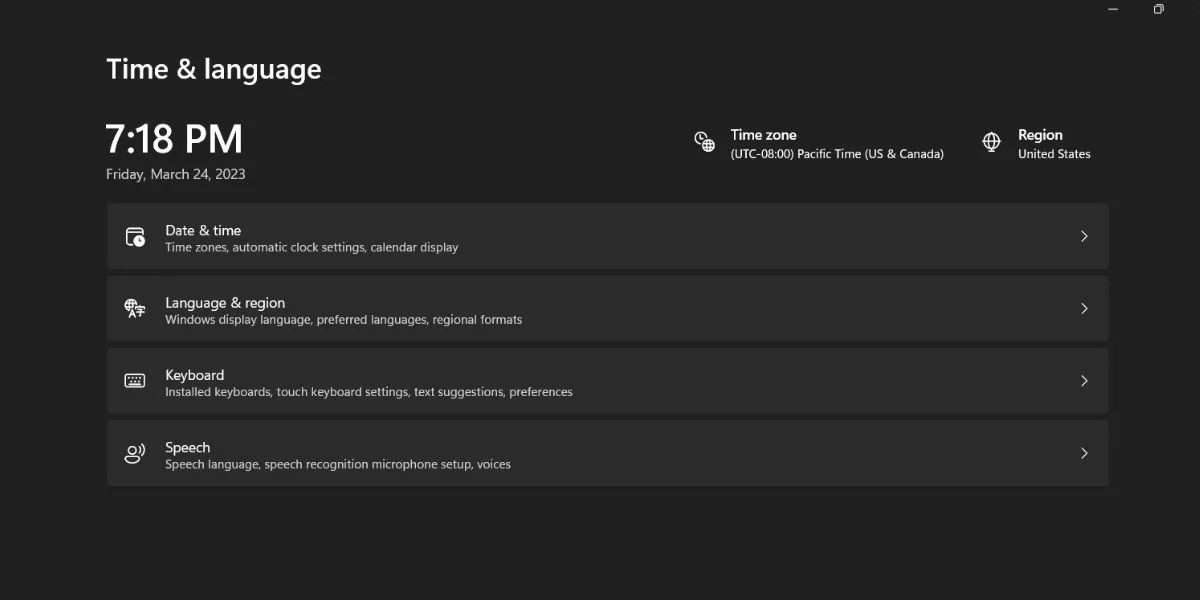Click the Friday, March 24, 2023 date text
Viewport: 1200px width, 600px height.
pyautogui.click(x=176, y=174)
